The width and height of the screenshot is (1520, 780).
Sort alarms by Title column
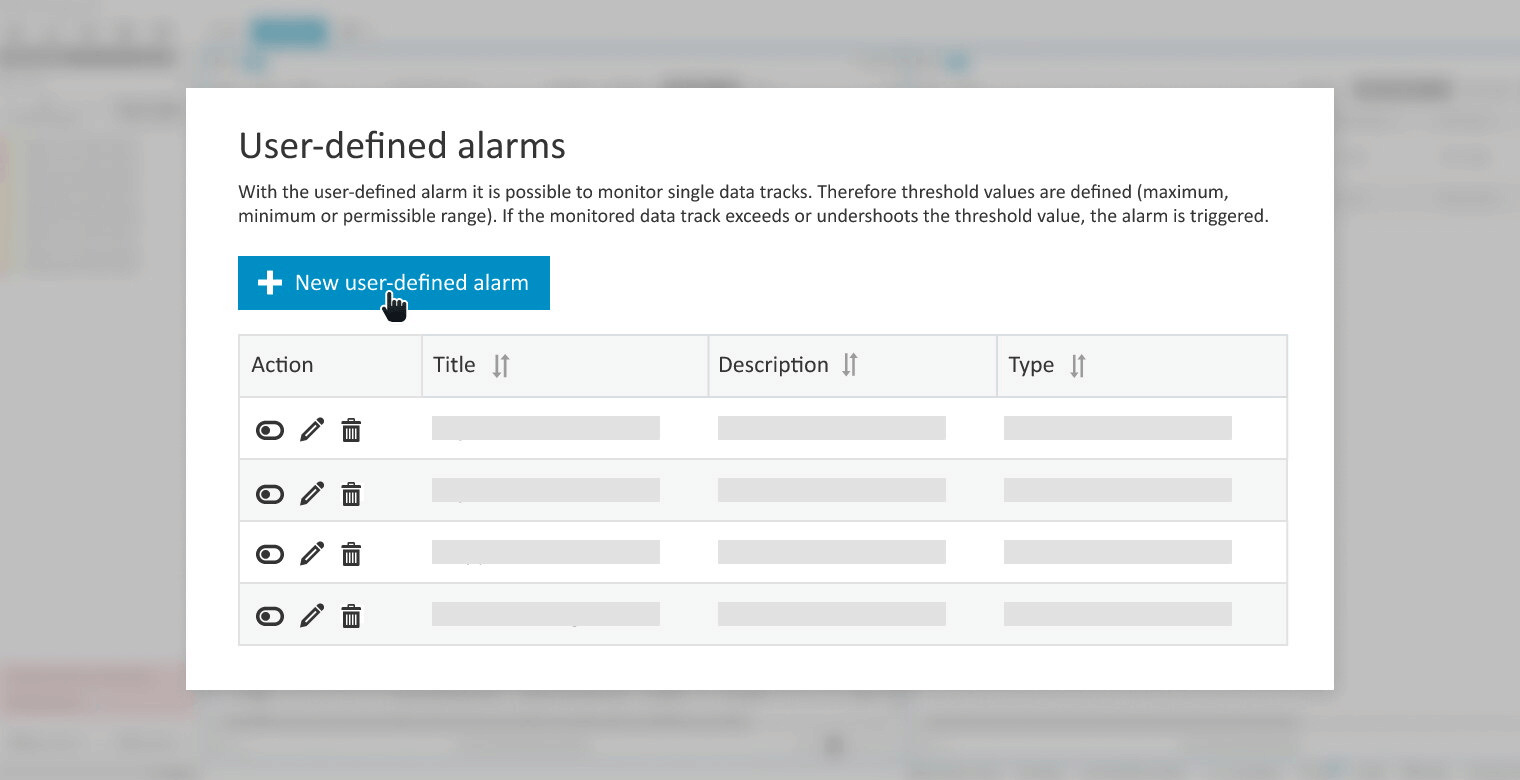click(500, 365)
